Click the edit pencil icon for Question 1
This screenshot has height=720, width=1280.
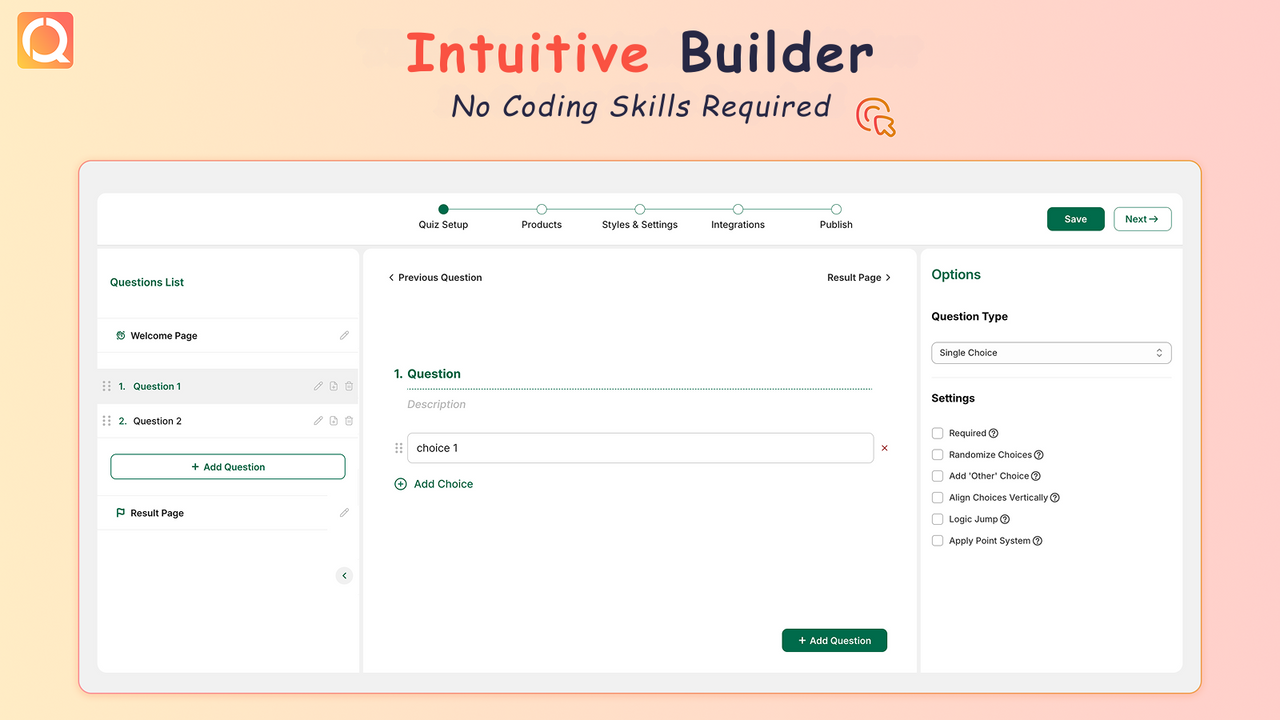point(318,386)
